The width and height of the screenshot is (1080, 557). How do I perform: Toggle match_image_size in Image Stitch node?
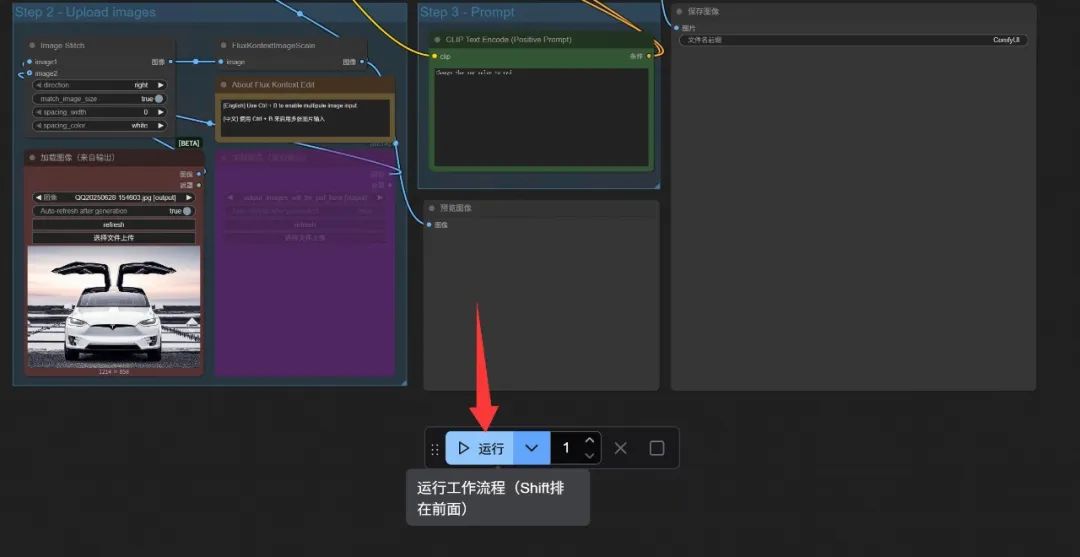click(158, 99)
